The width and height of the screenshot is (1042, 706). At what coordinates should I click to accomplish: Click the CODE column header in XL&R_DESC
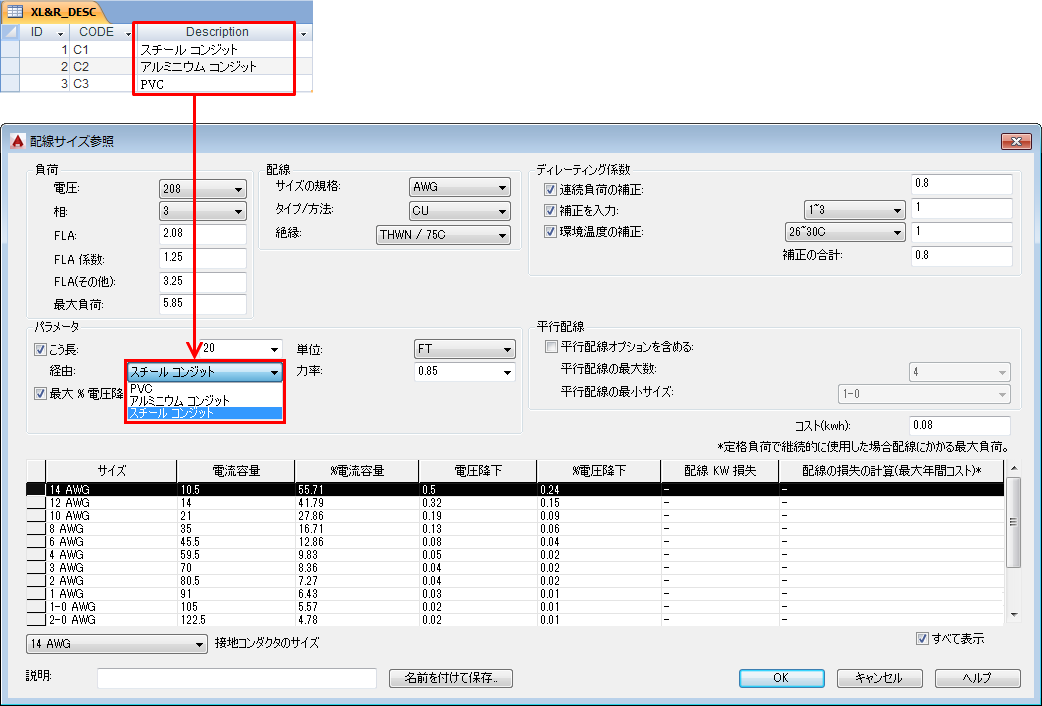[96, 32]
